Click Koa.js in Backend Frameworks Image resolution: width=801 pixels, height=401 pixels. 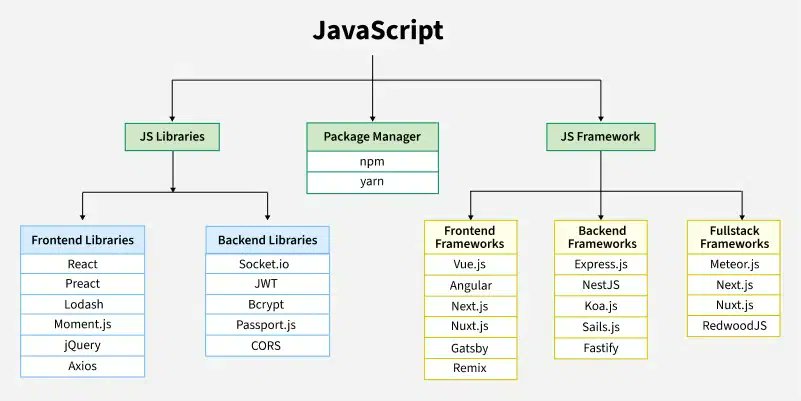[x=601, y=306]
